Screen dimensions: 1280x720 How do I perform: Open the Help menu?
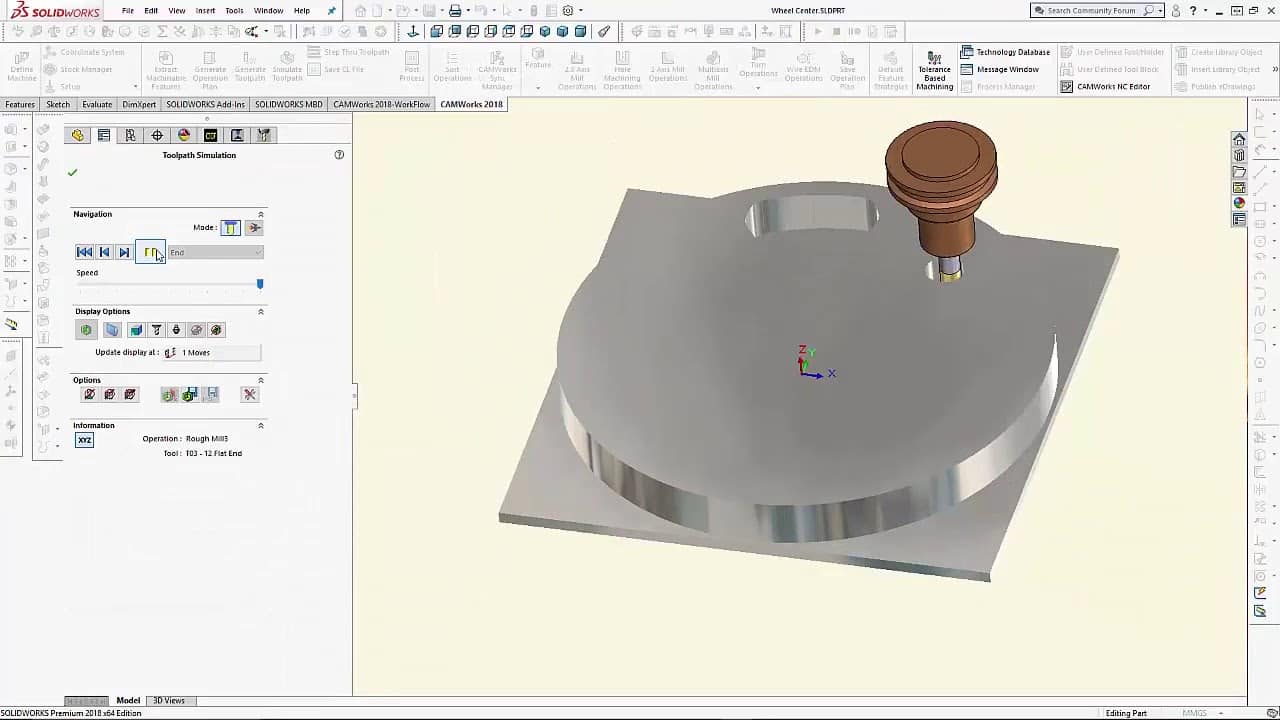point(302,11)
